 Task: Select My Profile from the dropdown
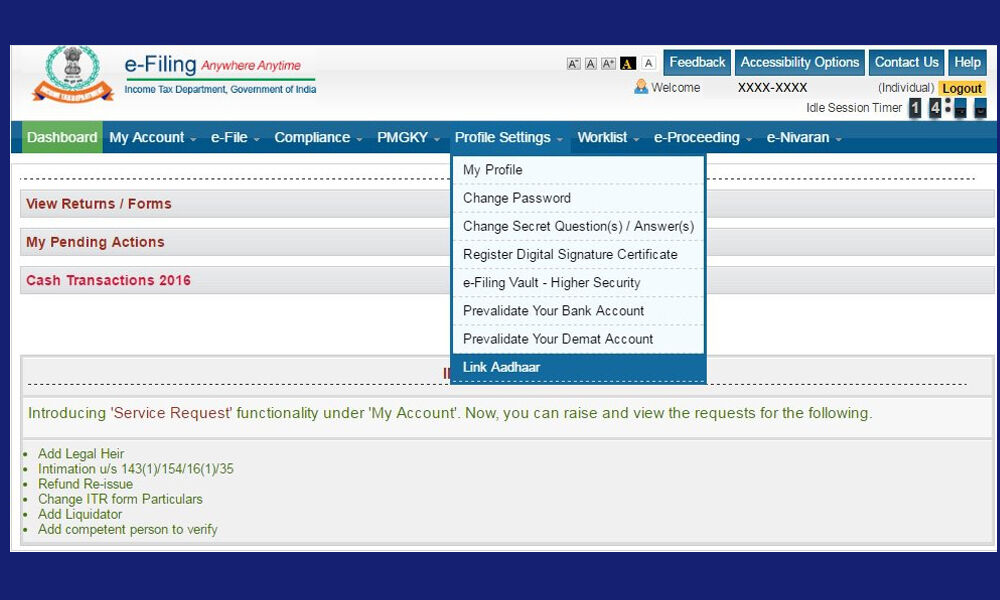click(578, 170)
